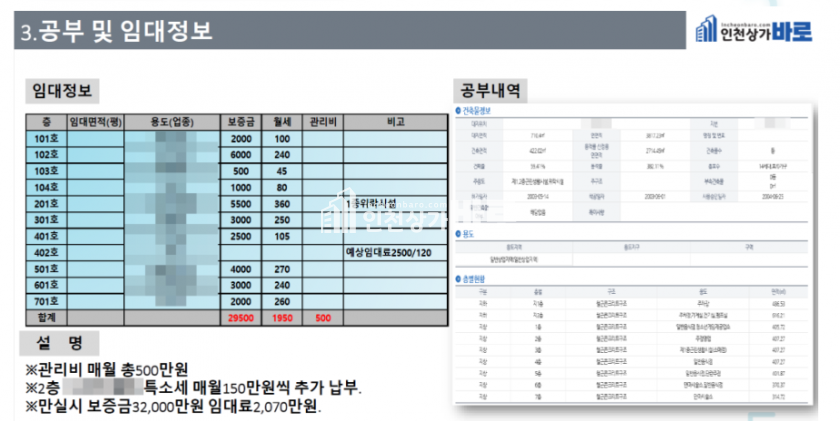Click the blue bullet beside 건축물정보
The width and height of the screenshot is (840, 421).
(458, 111)
